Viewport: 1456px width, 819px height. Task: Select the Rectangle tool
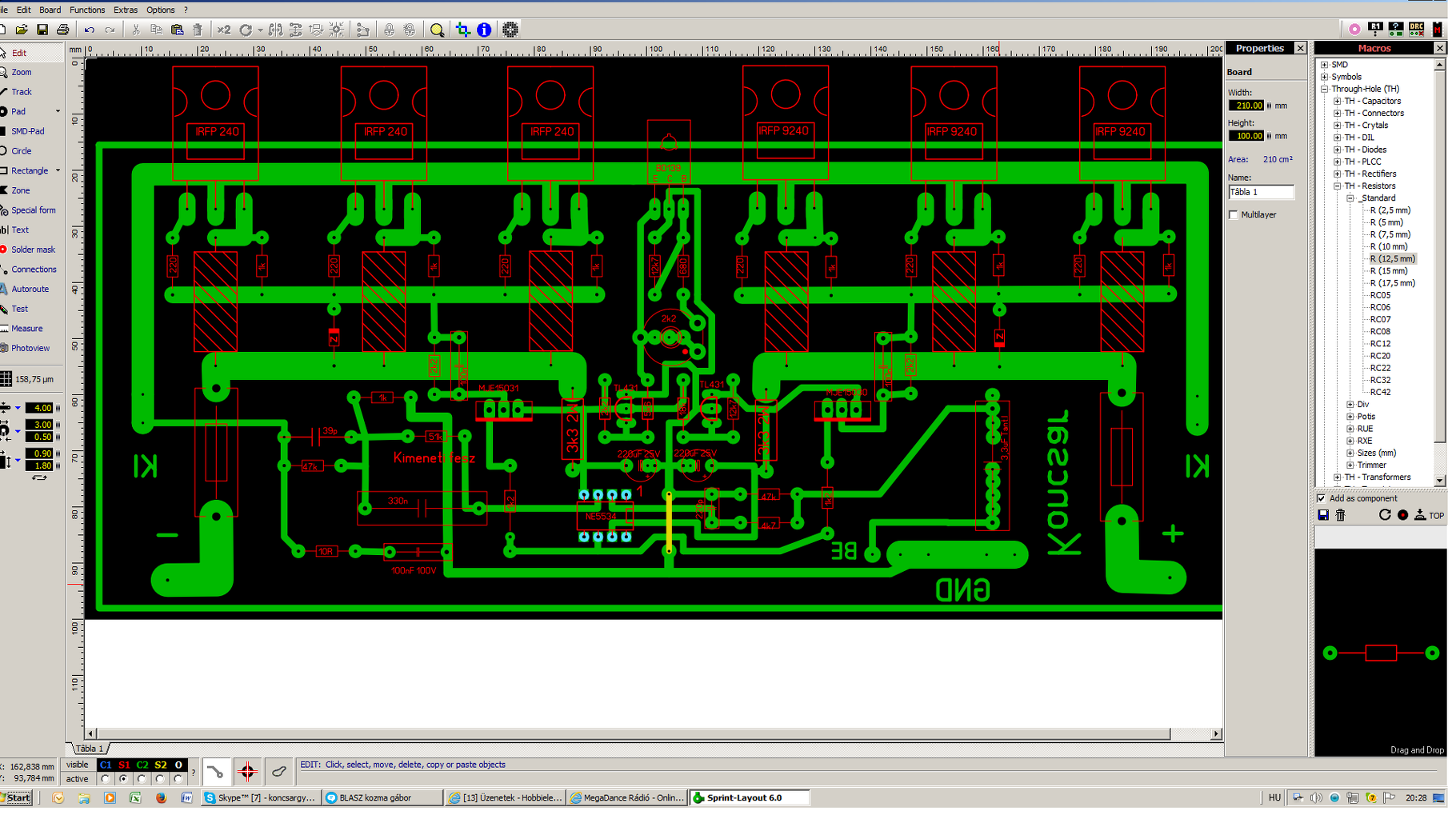tap(30, 171)
